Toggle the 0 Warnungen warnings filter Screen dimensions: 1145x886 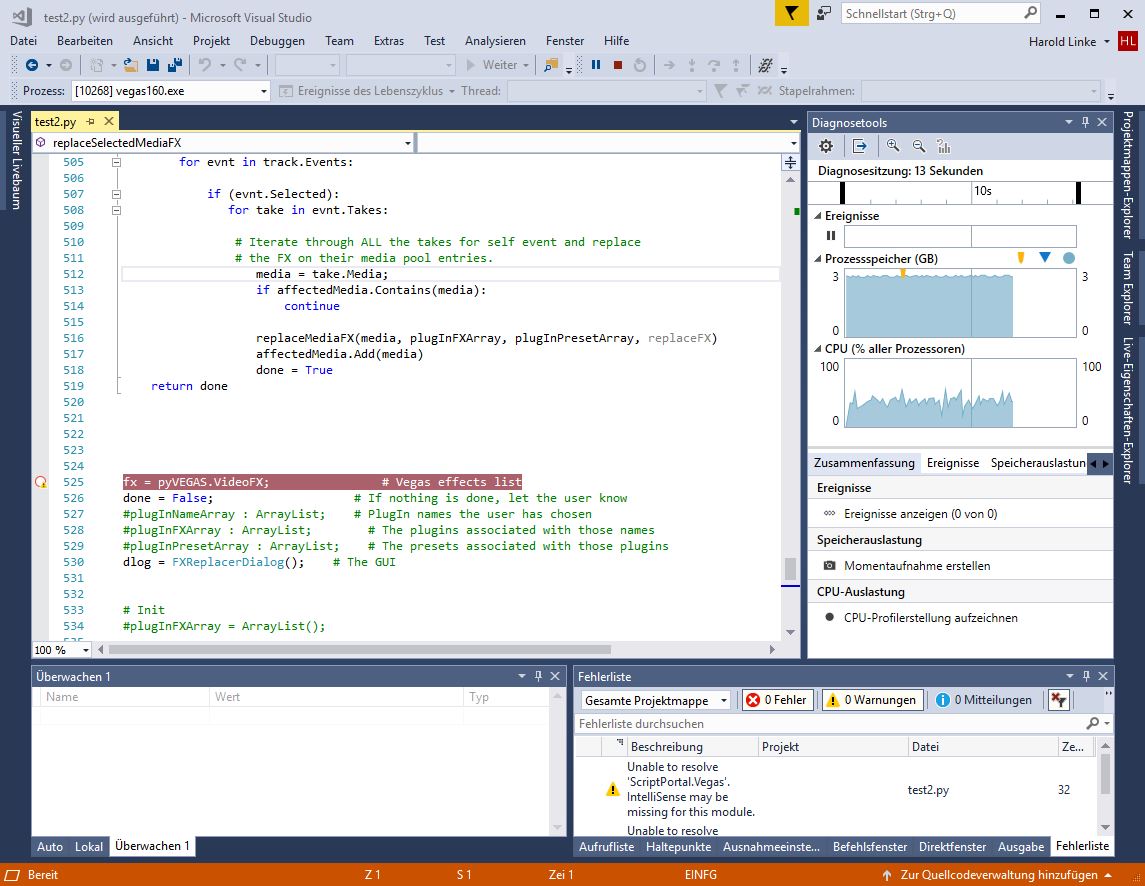click(871, 700)
